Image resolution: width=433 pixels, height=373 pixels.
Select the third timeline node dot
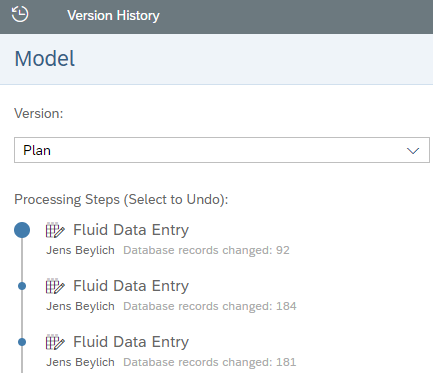pos(22,342)
